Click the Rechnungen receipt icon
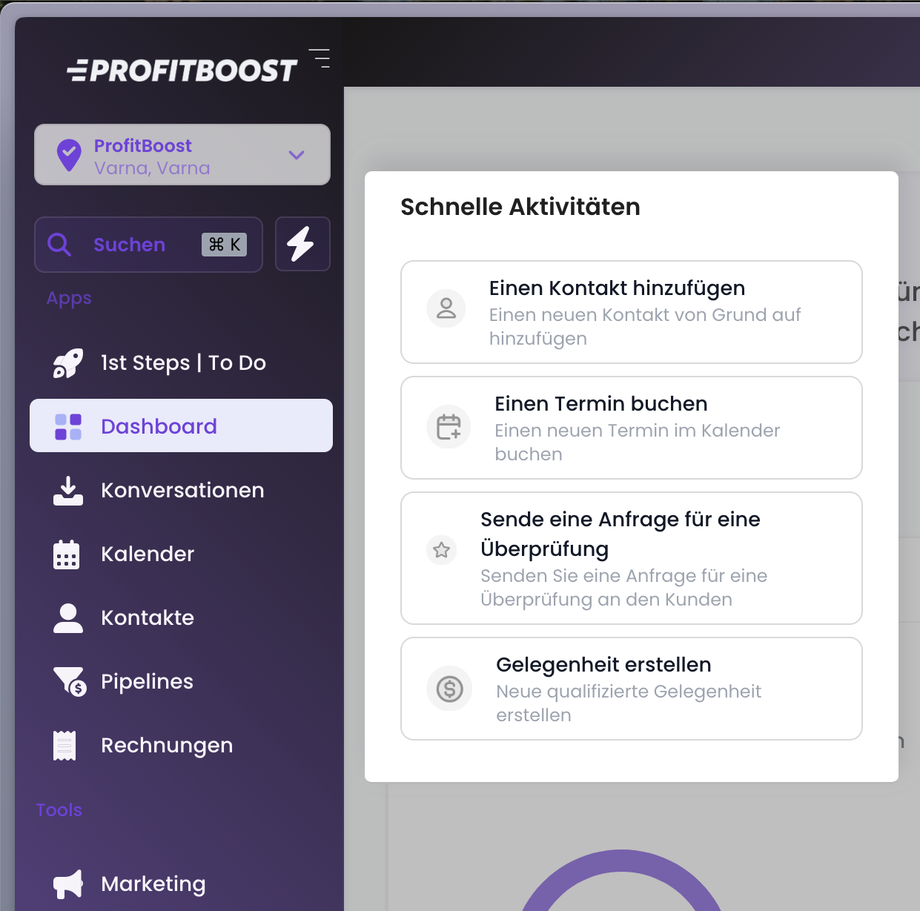The height and width of the screenshot is (911, 920). click(x=66, y=746)
